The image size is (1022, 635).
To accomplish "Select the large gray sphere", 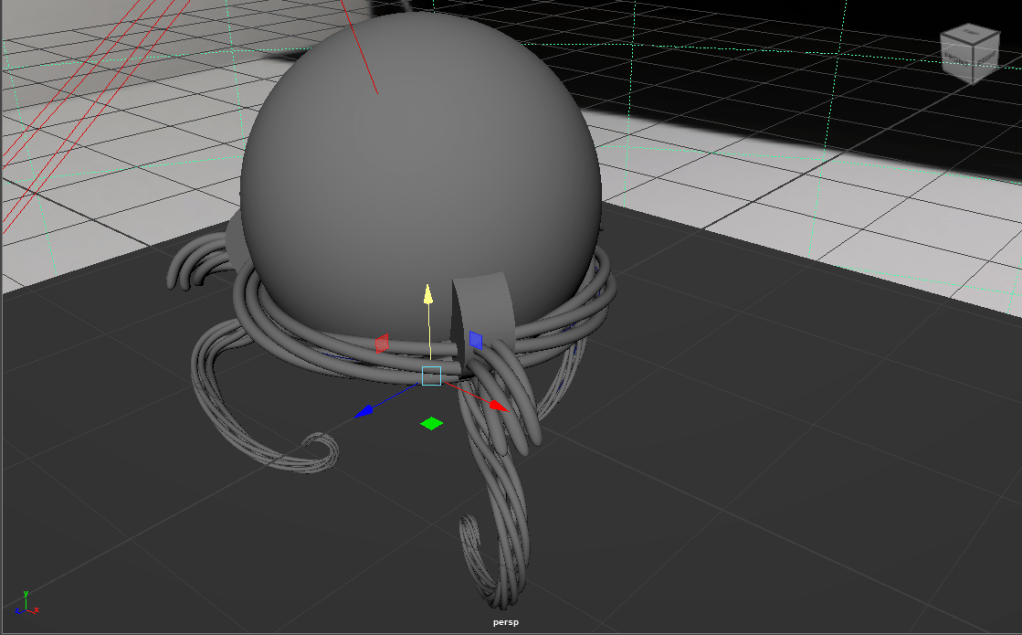I will (420, 150).
